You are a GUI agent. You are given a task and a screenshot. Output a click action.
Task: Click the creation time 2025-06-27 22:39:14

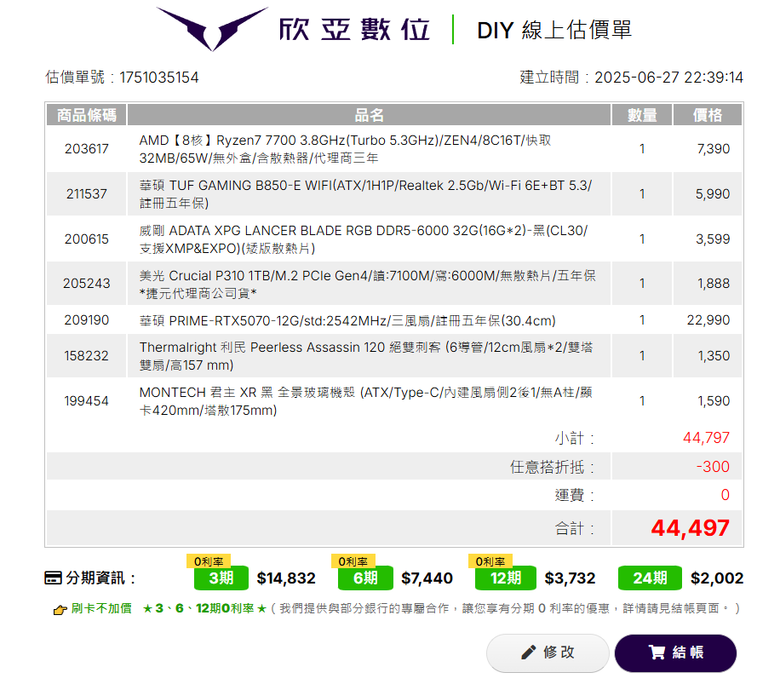pos(669,78)
